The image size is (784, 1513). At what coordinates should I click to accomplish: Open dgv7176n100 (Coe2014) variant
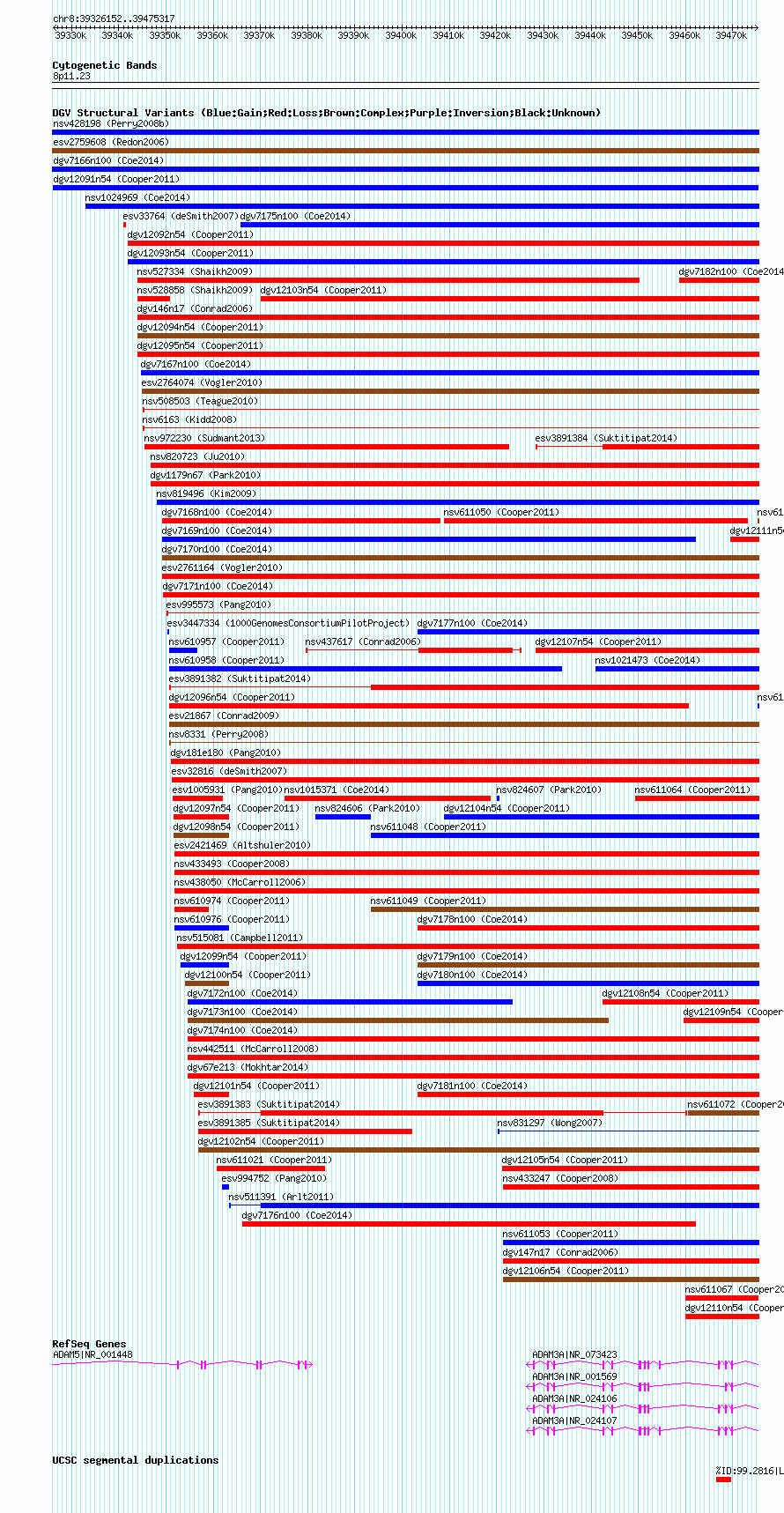[x=297, y=1215]
